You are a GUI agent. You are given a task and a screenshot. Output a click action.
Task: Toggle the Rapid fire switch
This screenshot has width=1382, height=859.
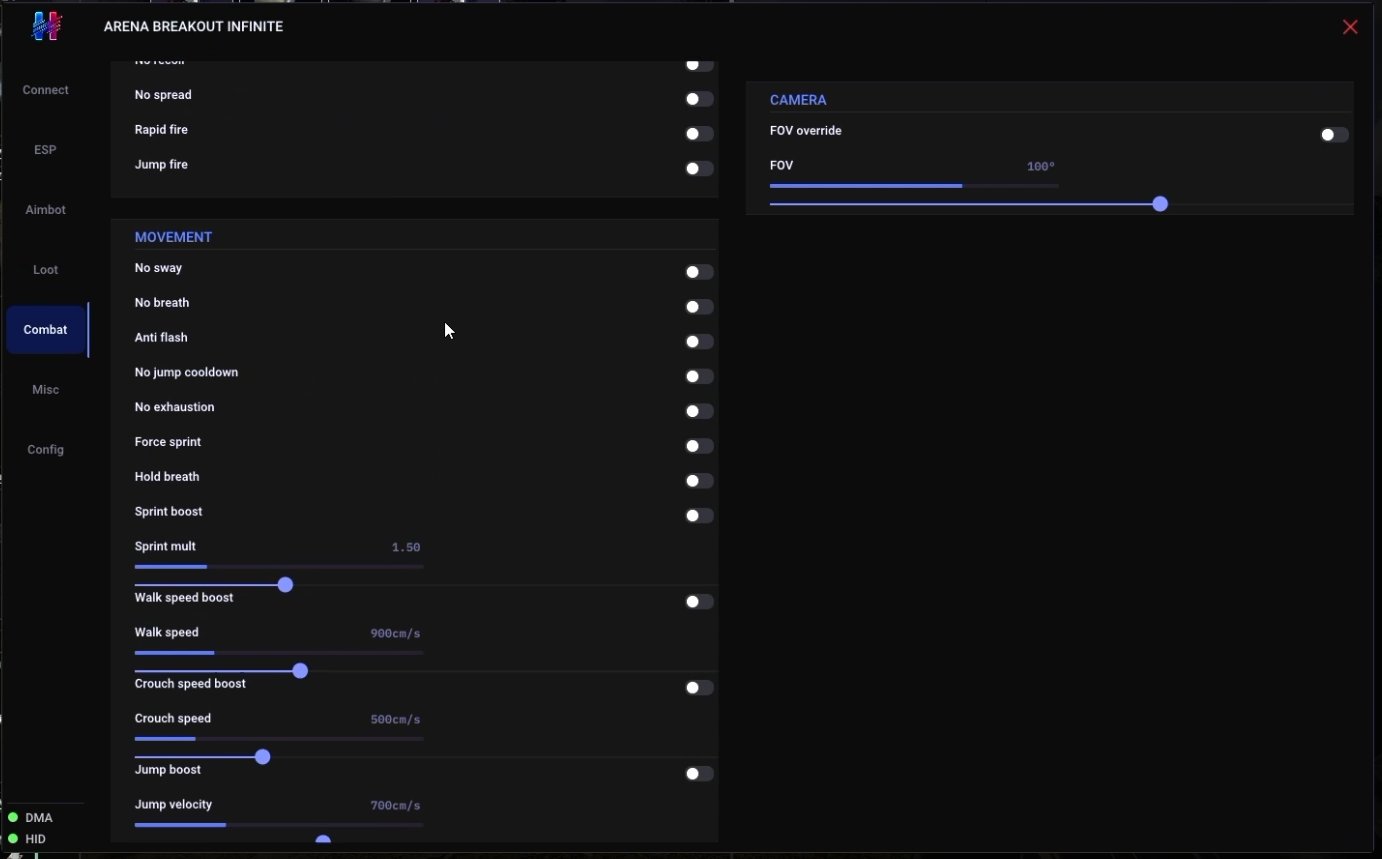pyautogui.click(x=699, y=134)
